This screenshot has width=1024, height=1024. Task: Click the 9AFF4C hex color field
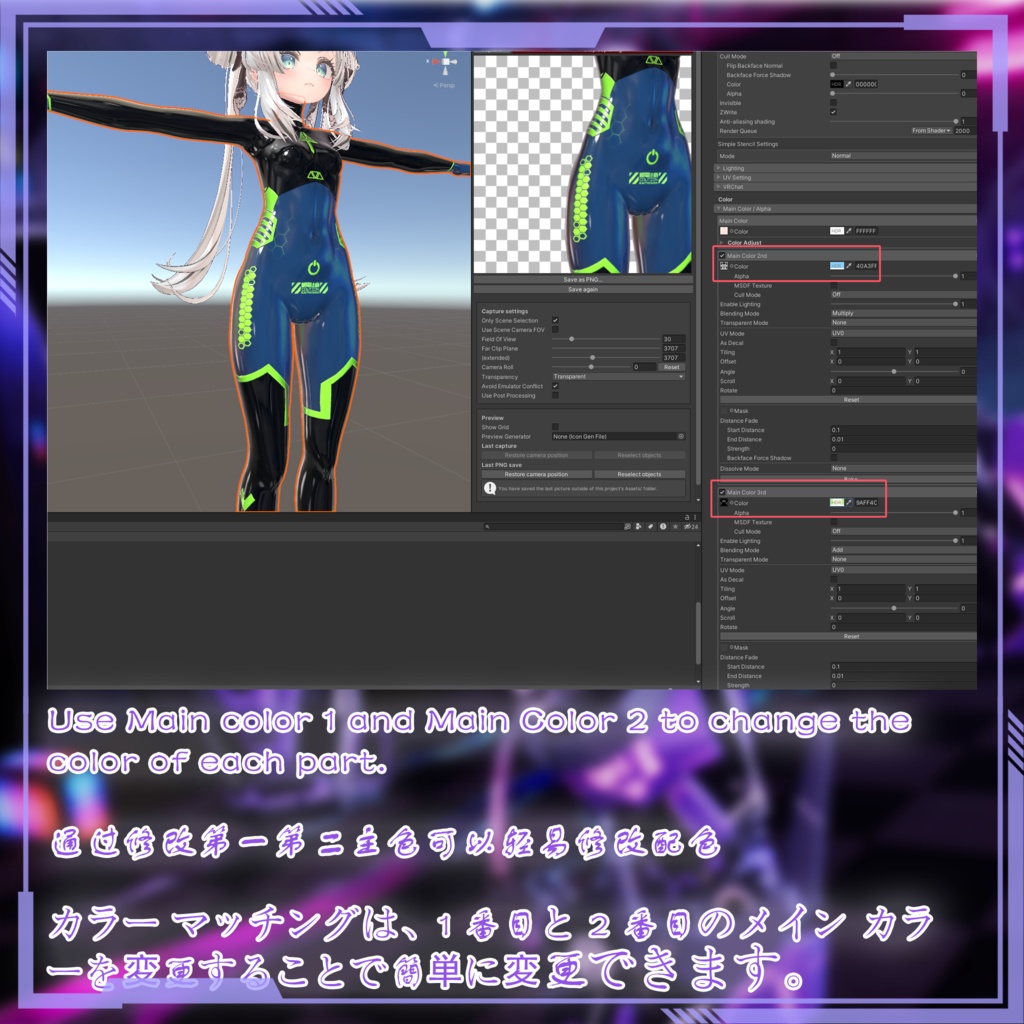pyautogui.click(x=866, y=503)
